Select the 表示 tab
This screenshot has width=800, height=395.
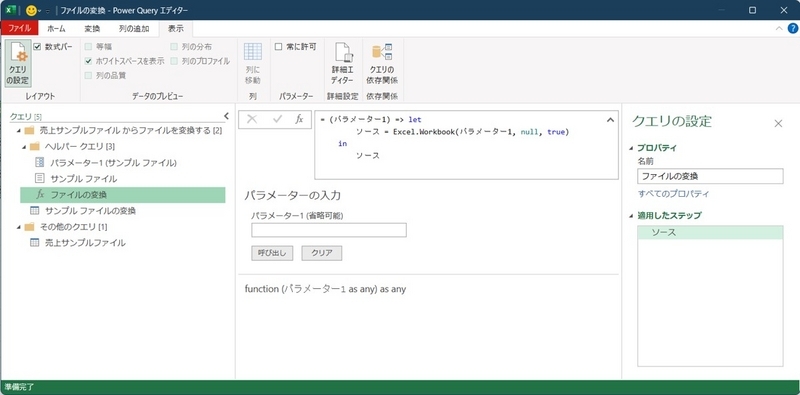tap(176, 29)
